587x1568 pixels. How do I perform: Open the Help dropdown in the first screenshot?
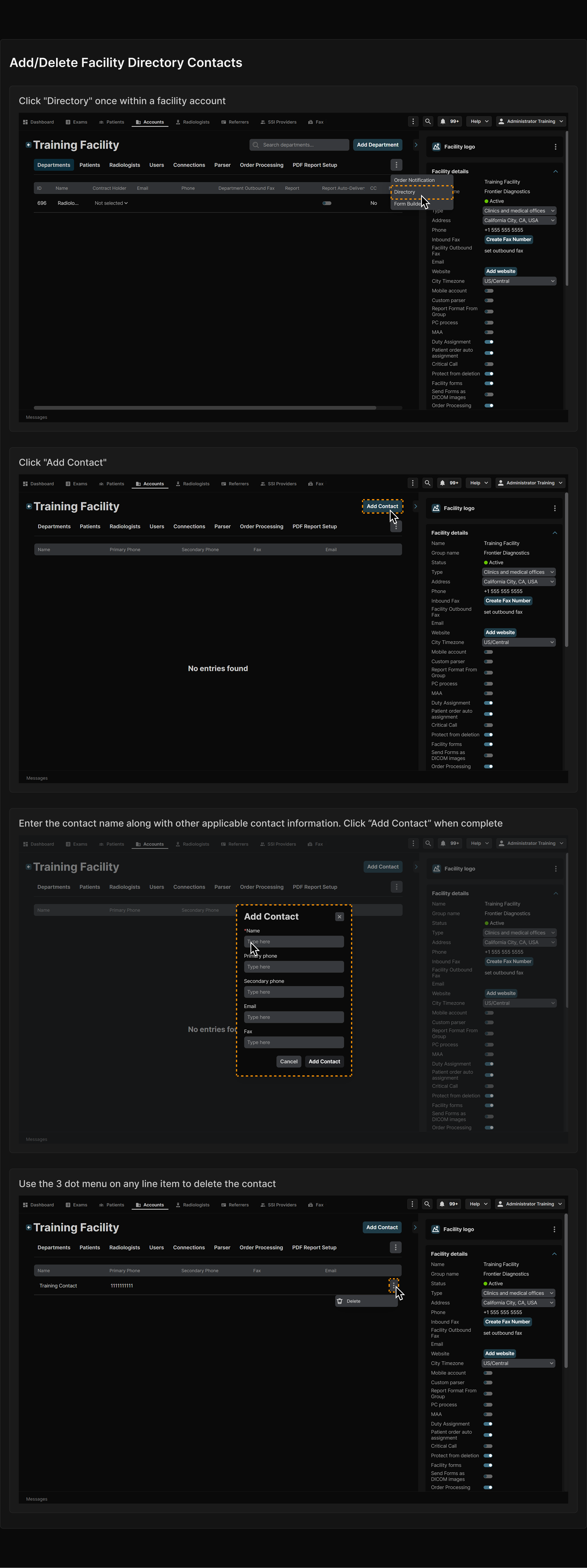[x=479, y=122]
